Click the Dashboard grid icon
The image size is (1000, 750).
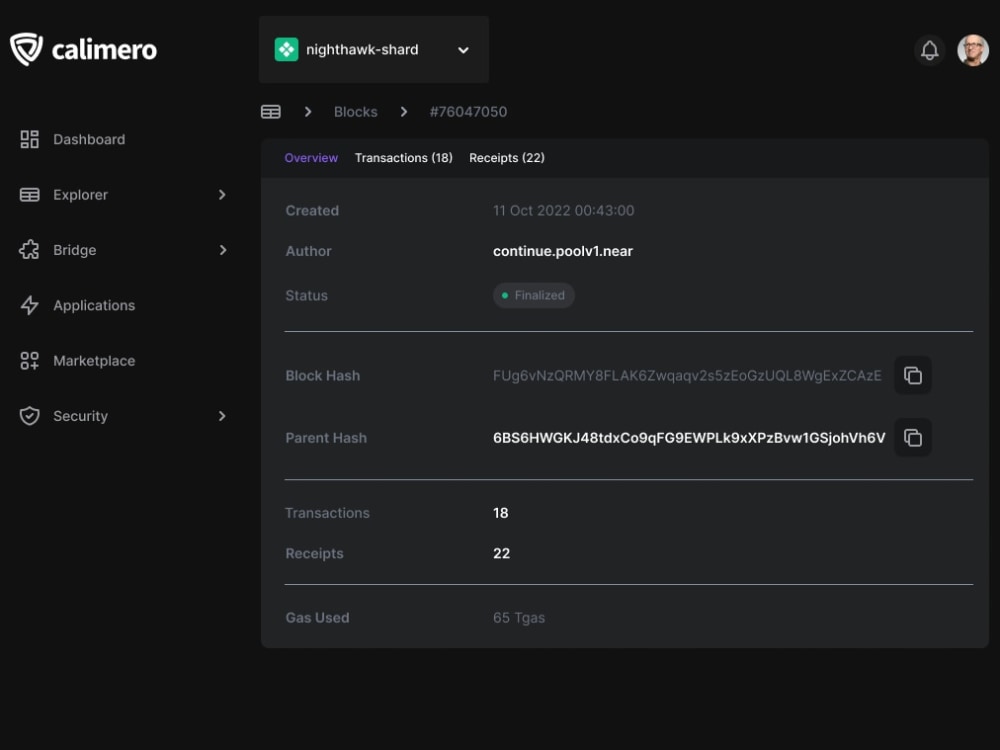coord(29,139)
